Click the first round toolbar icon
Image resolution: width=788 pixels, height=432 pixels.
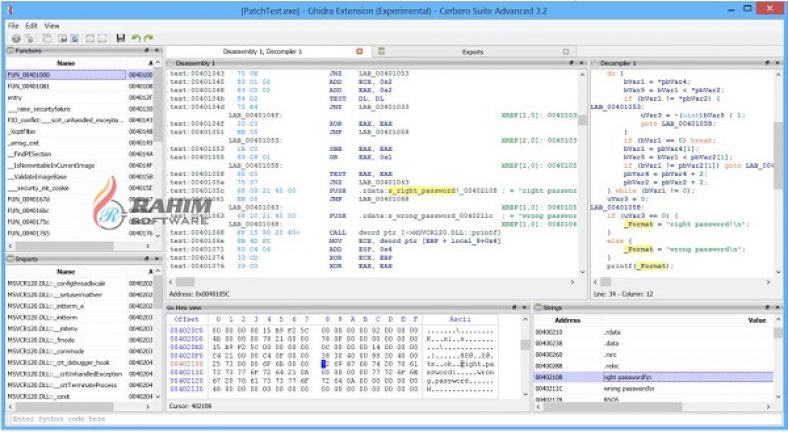pyautogui.click(x=14, y=37)
